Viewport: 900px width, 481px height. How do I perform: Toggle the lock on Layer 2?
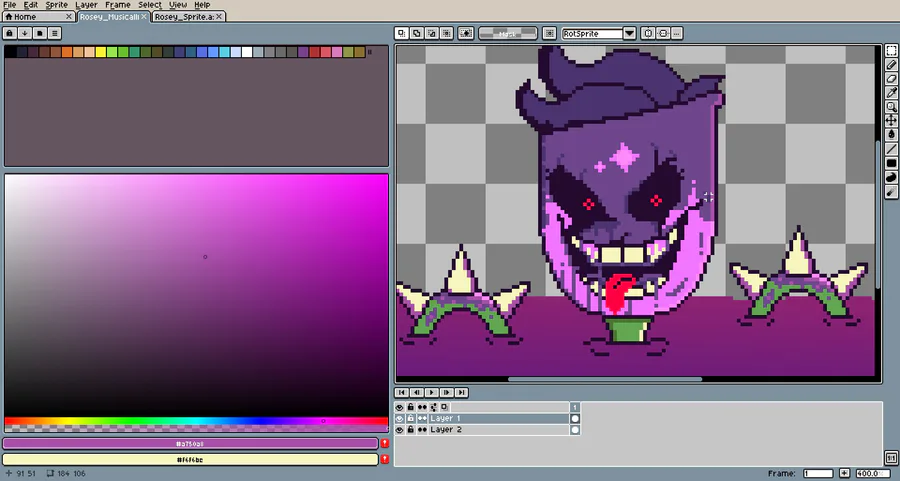point(410,429)
